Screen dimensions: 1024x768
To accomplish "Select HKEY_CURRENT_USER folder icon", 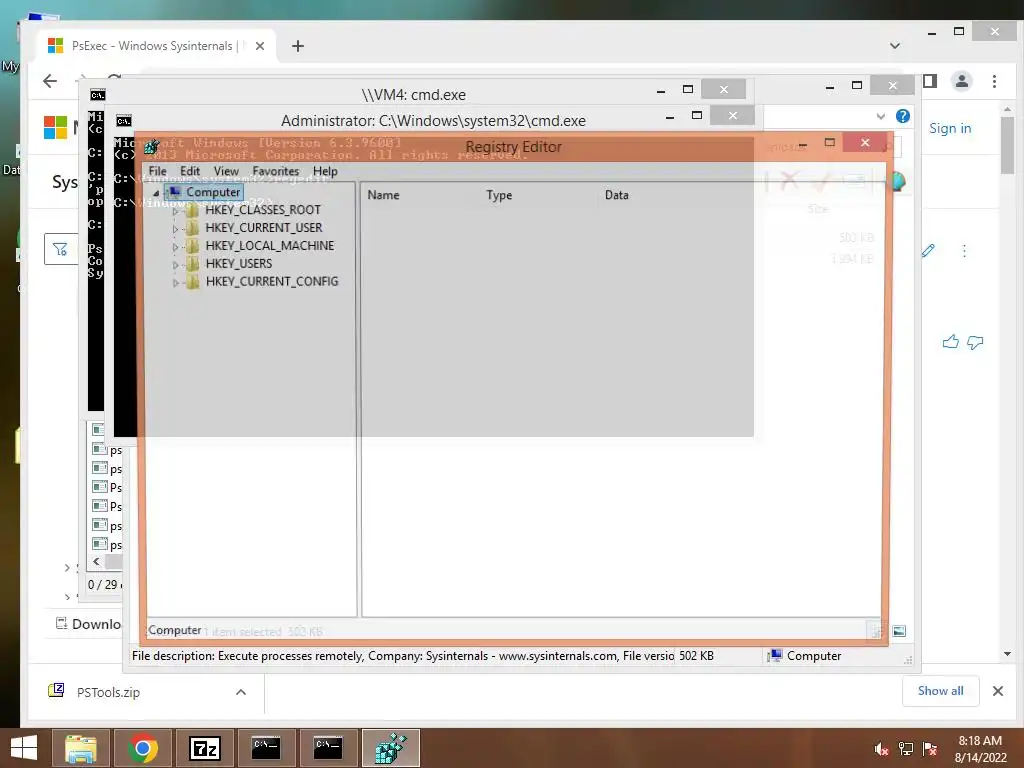I will point(192,227).
